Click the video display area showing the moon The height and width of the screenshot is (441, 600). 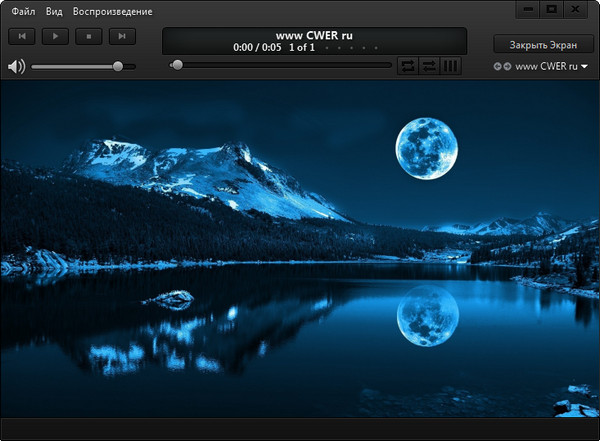point(300,249)
